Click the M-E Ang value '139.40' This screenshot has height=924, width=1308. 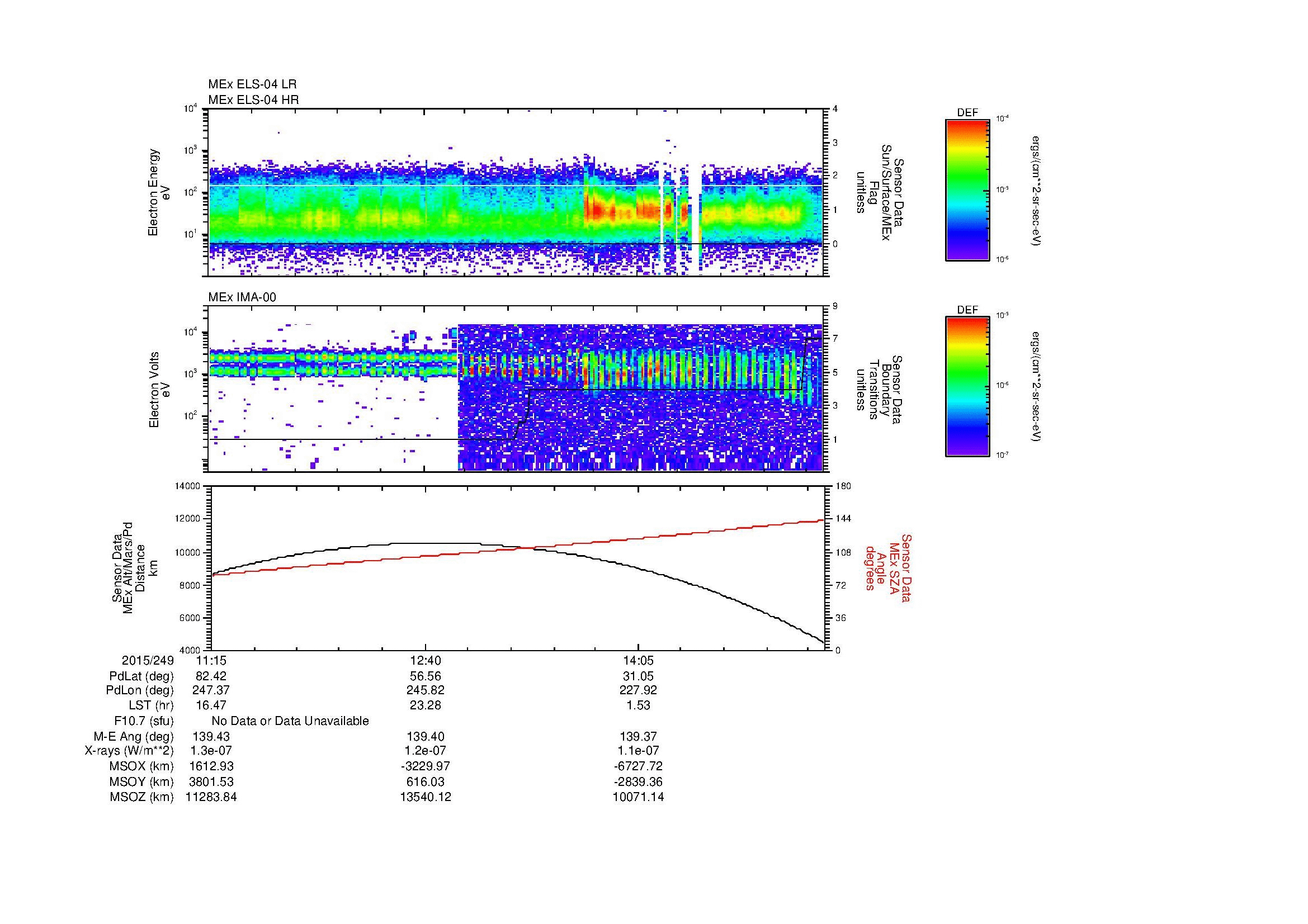pyautogui.click(x=425, y=737)
